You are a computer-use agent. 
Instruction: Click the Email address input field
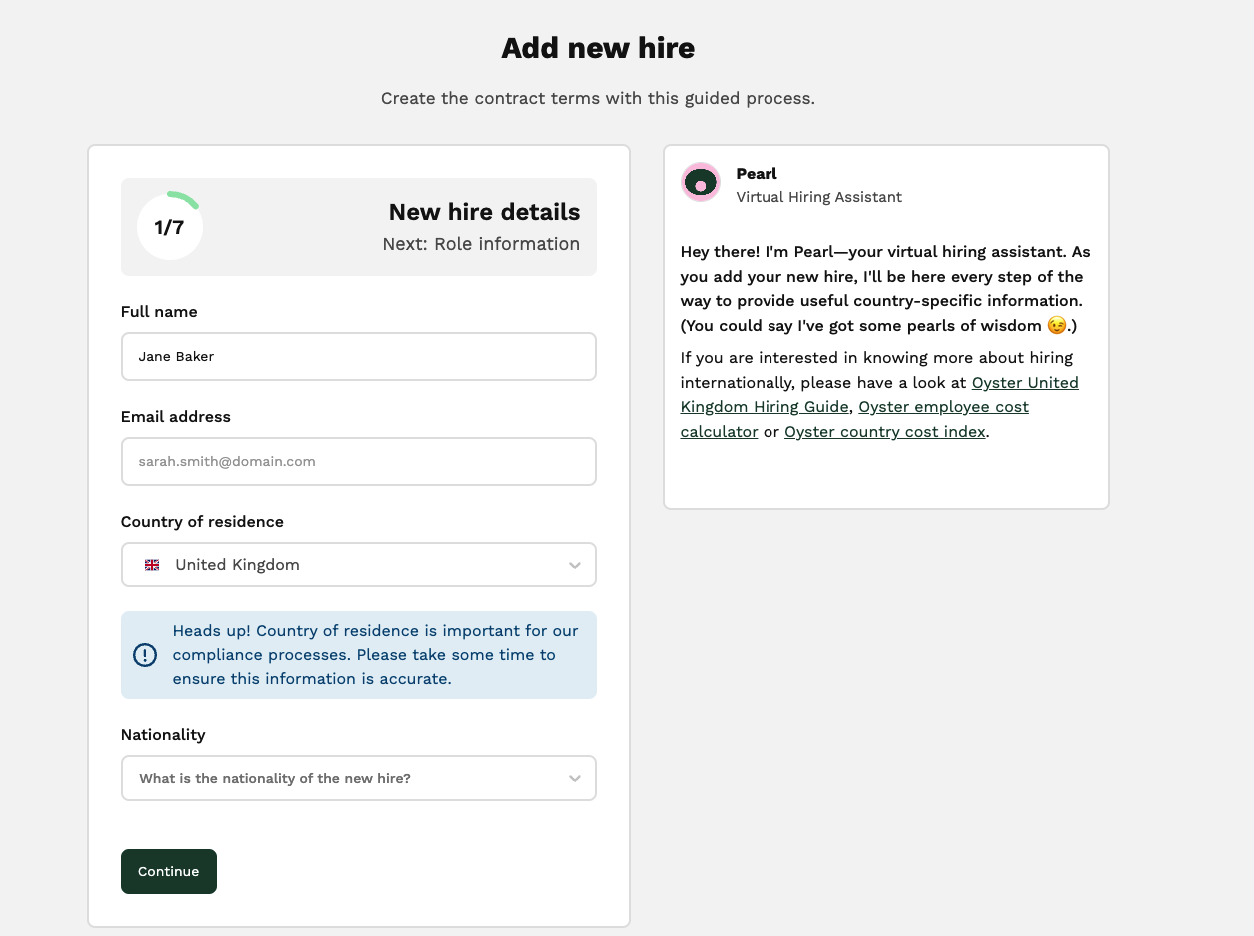(x=359, y=461)
